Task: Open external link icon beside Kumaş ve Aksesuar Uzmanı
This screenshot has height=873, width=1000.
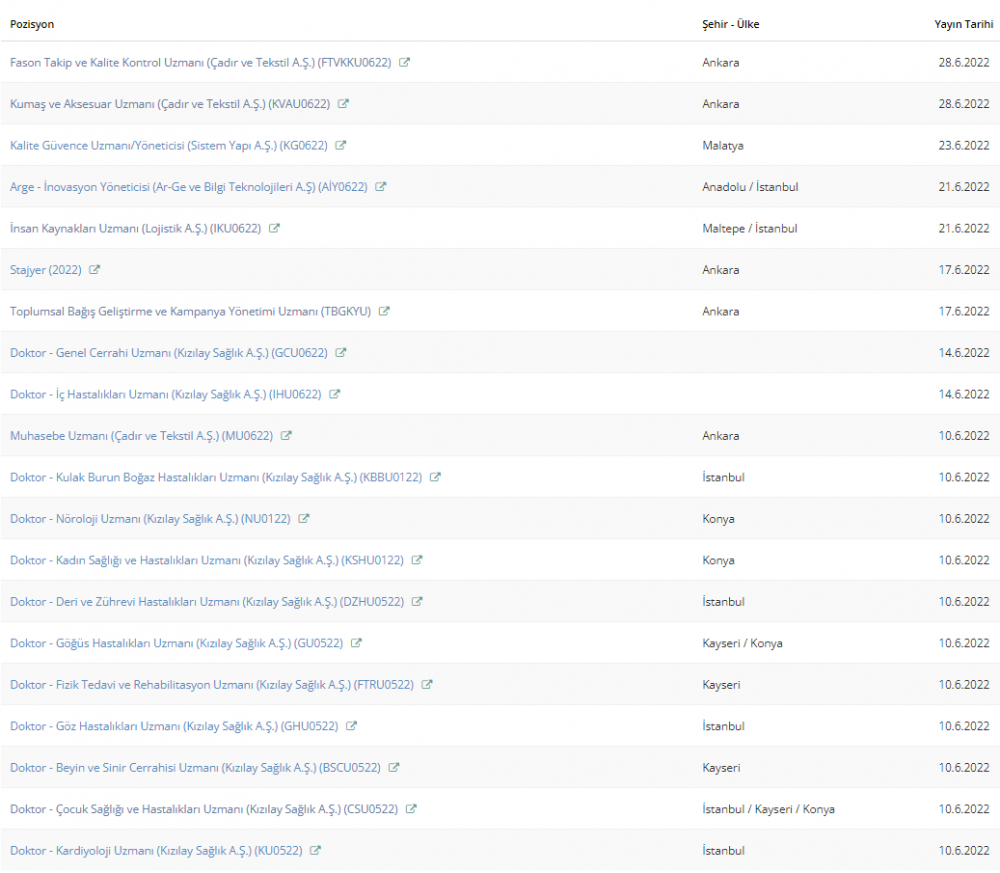Action: point(343,104)
